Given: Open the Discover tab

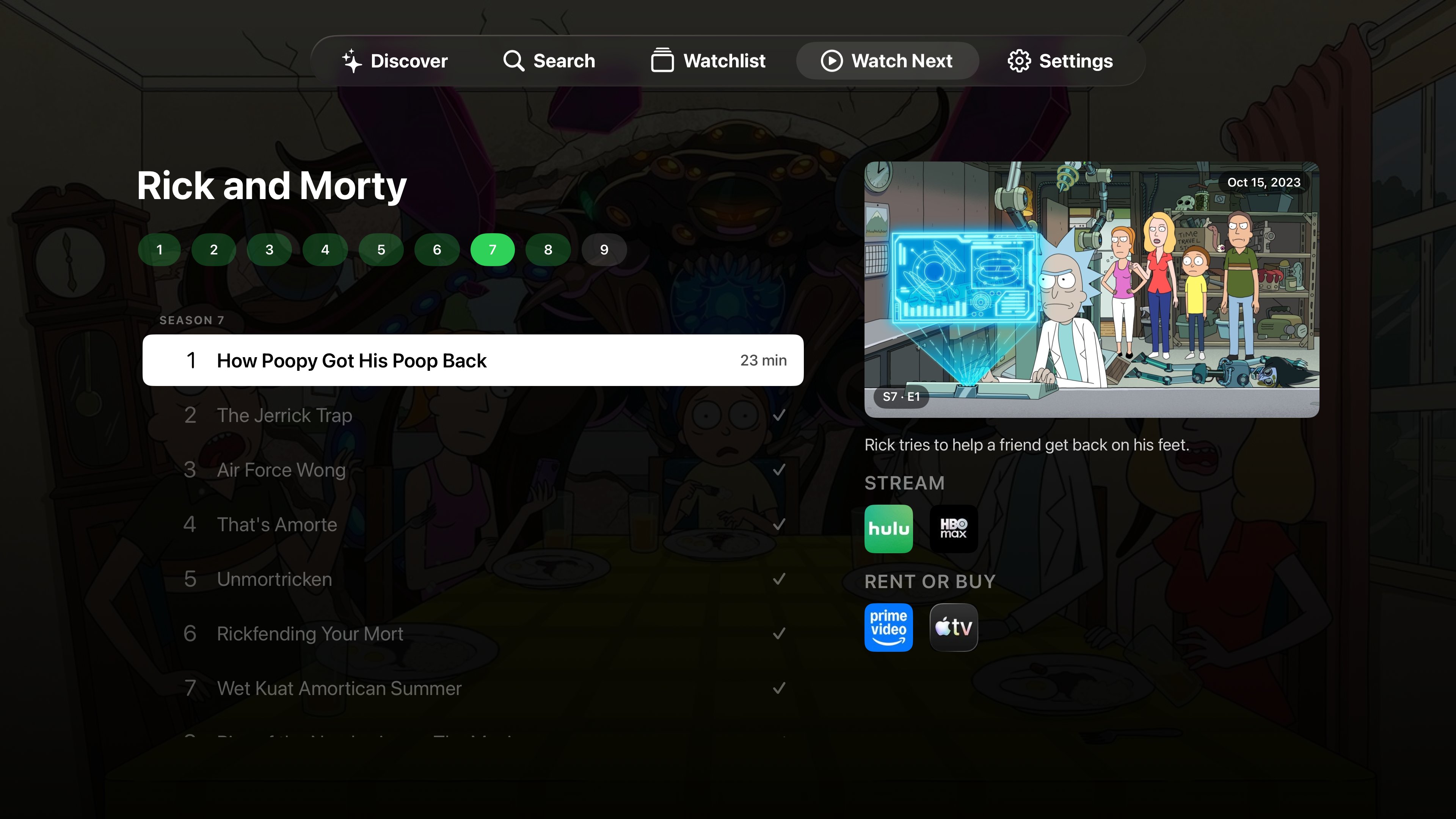Looking at the screenshot, I should (x=395, y=61).
